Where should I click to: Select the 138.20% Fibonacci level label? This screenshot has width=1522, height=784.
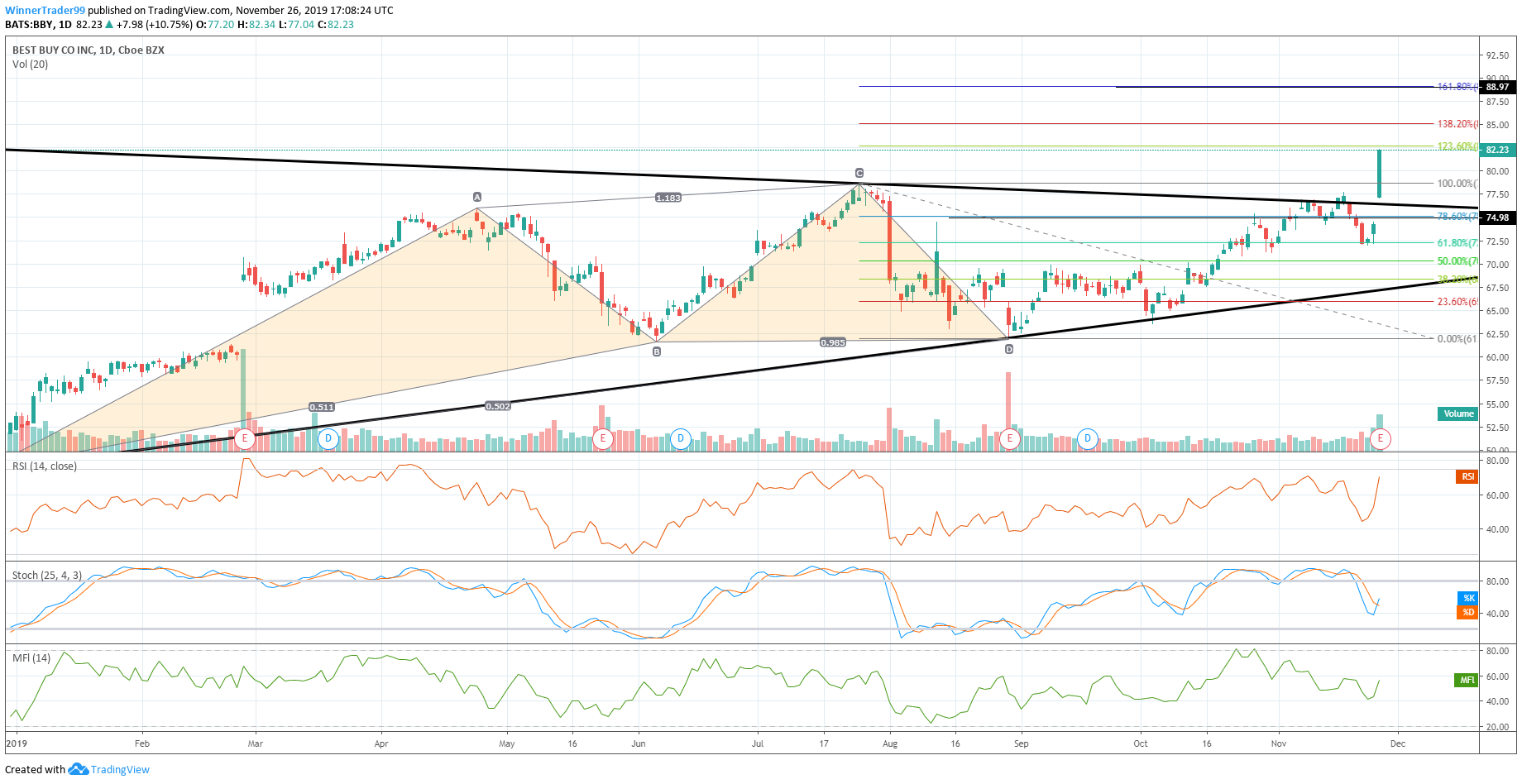click(x=1457, y=124)
